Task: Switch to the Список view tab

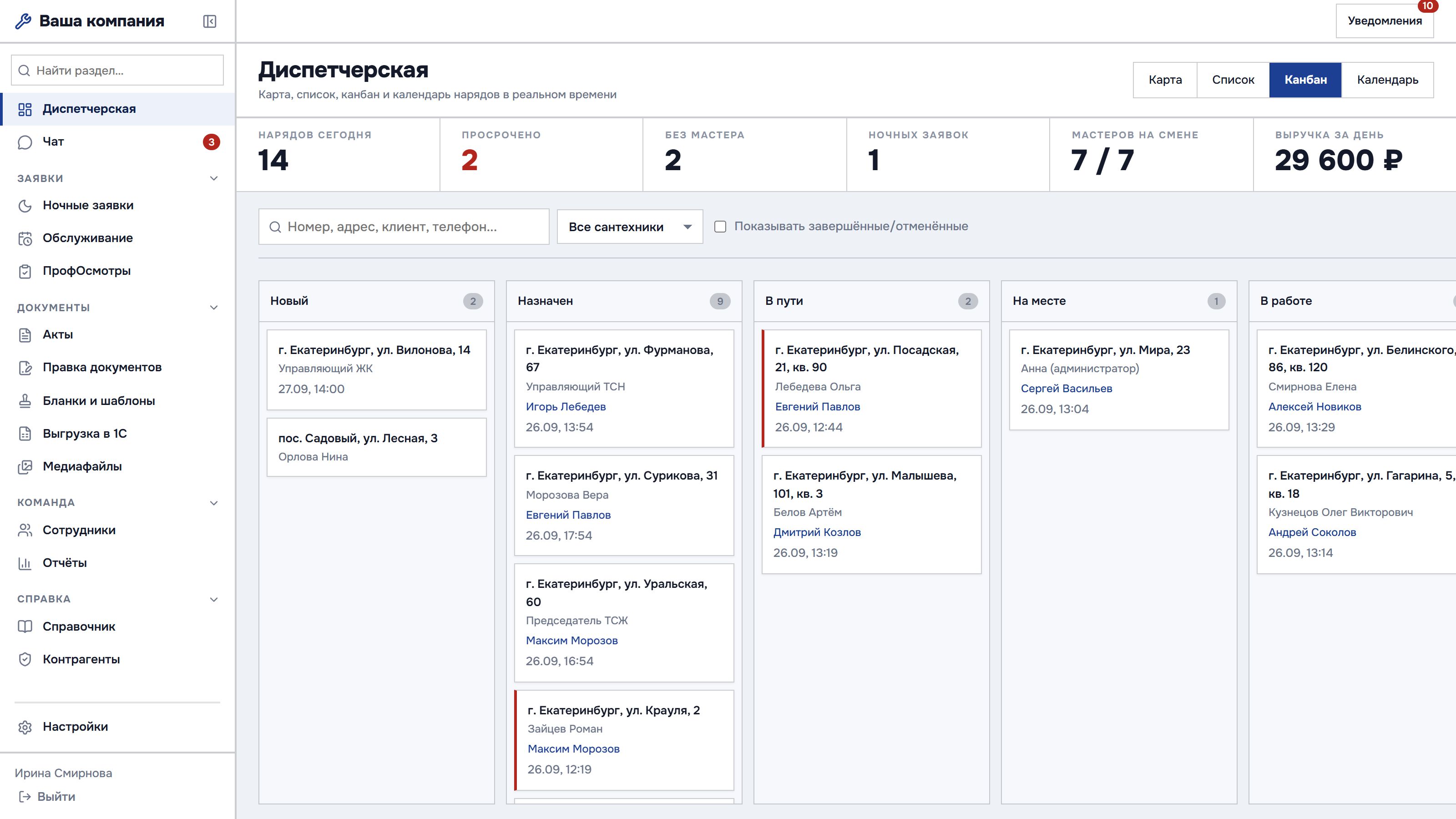Action: point(1233,80)
